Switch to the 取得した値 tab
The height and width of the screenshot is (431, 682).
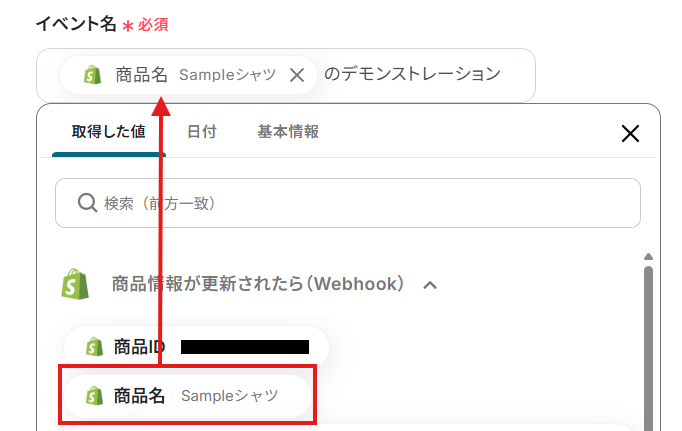[x=108, y=131]
